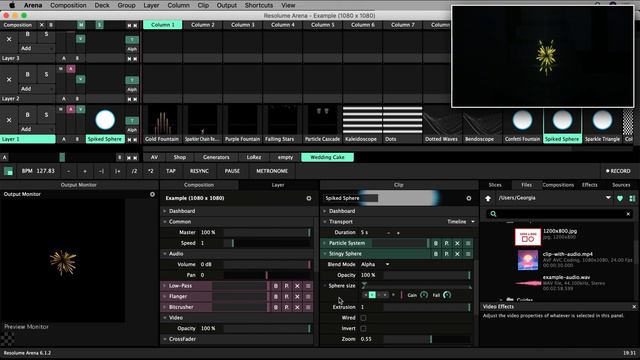Clear the file browser search field
The width and height of the screenshot is (640, 360).
tap(628, 214)
